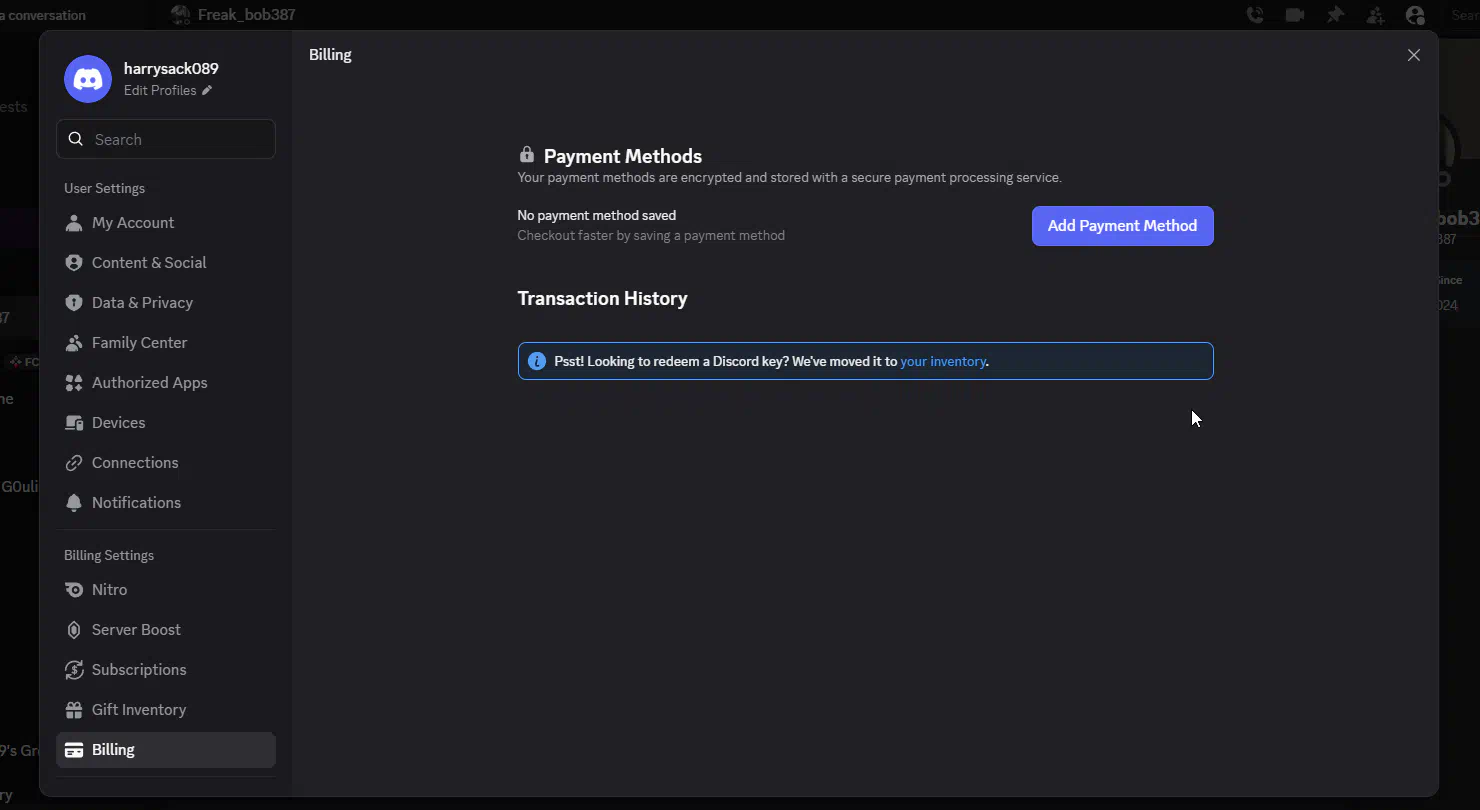The height and width of the screenshot is (810, 1480).
Task: Click the Server Boost gem icon
Action: point(74,630)
